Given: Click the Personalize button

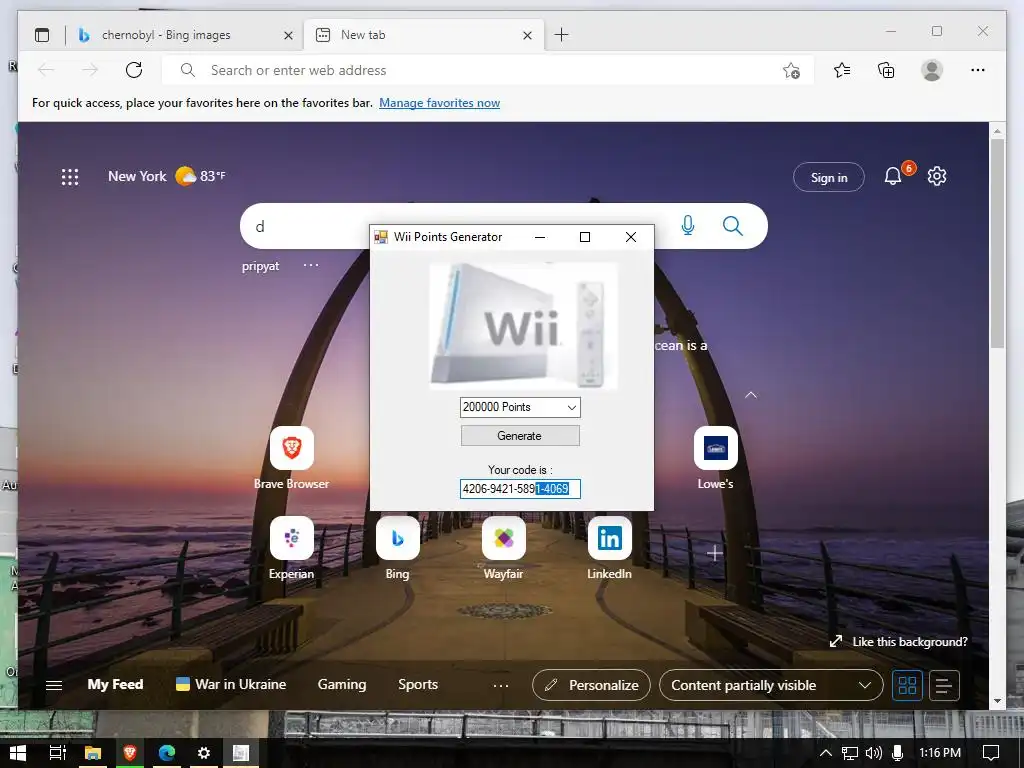Looking at the screenshot, I should (592, 685).
